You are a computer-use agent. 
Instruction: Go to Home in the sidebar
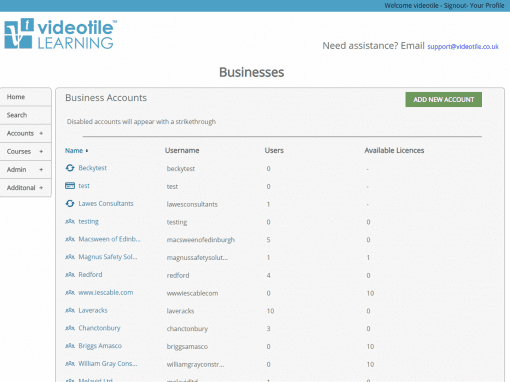pos(26,97)
